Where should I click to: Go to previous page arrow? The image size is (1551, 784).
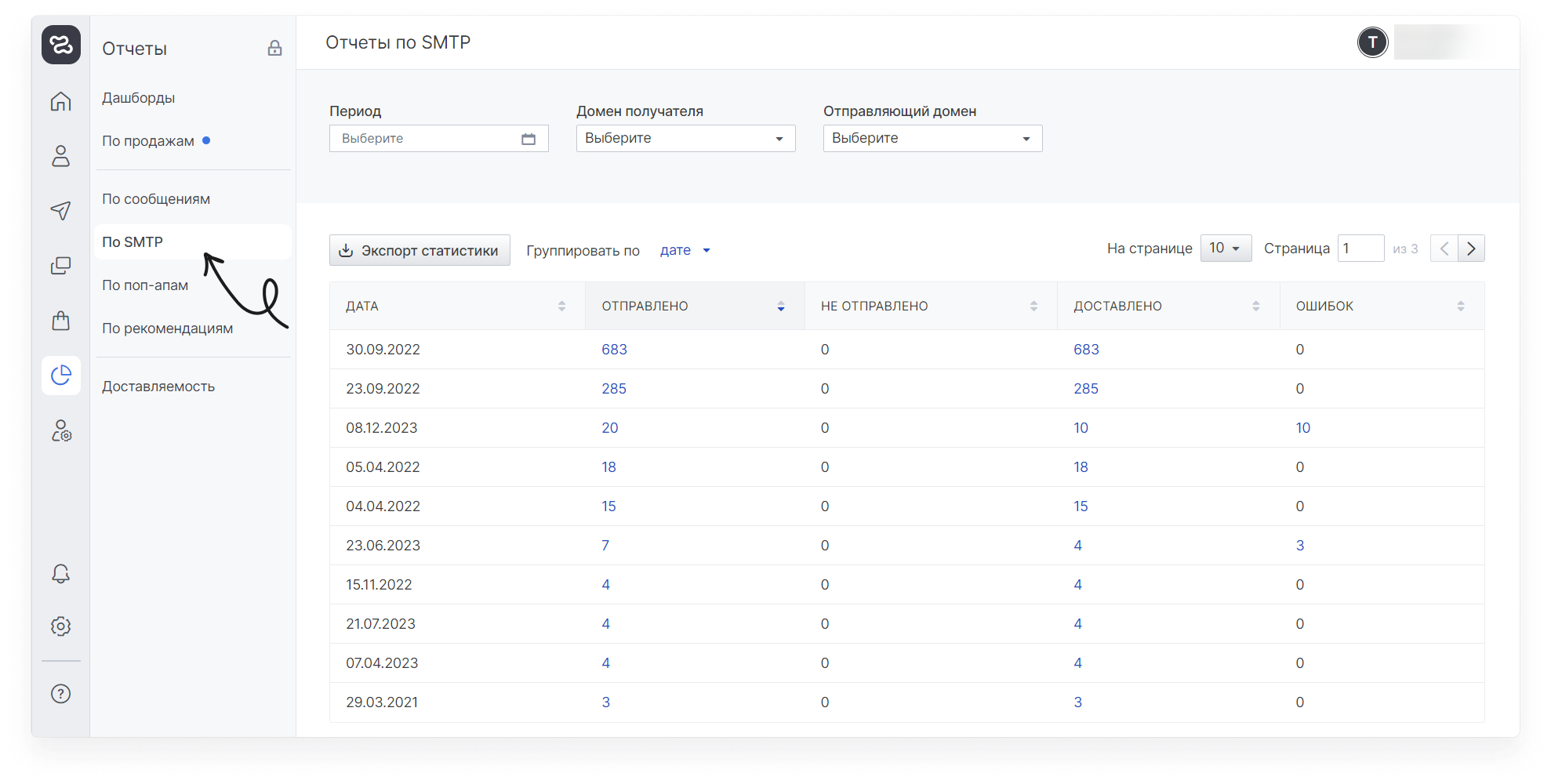pyautogui.click(x=1444, y=249)
